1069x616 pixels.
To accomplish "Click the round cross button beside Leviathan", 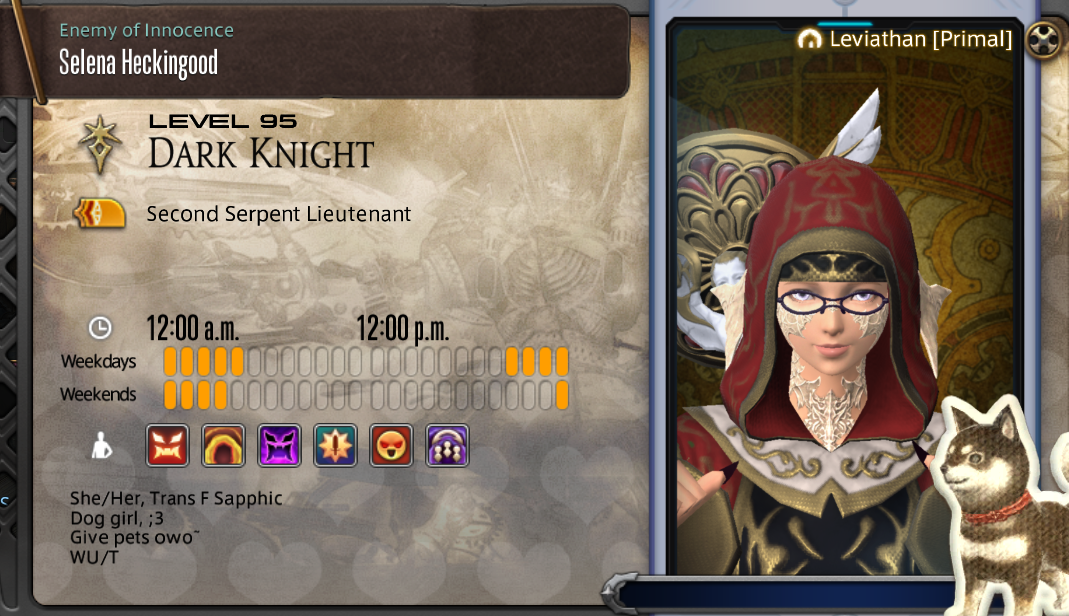I will coord(1044,40).
